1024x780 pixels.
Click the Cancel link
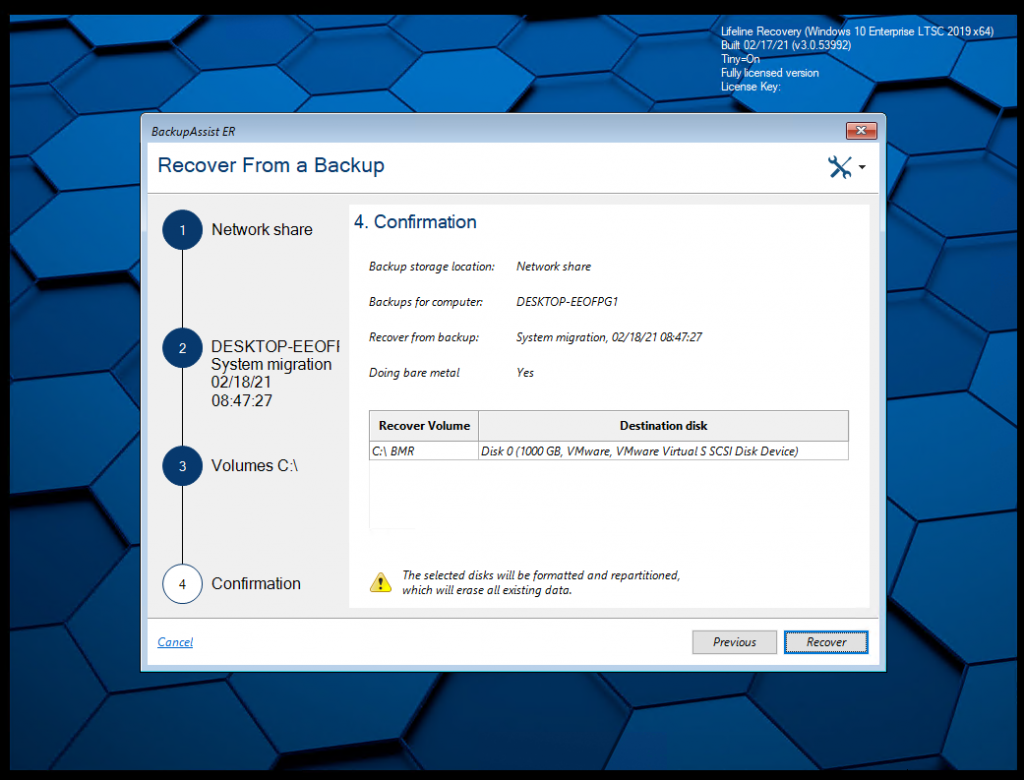coord(175,642)
